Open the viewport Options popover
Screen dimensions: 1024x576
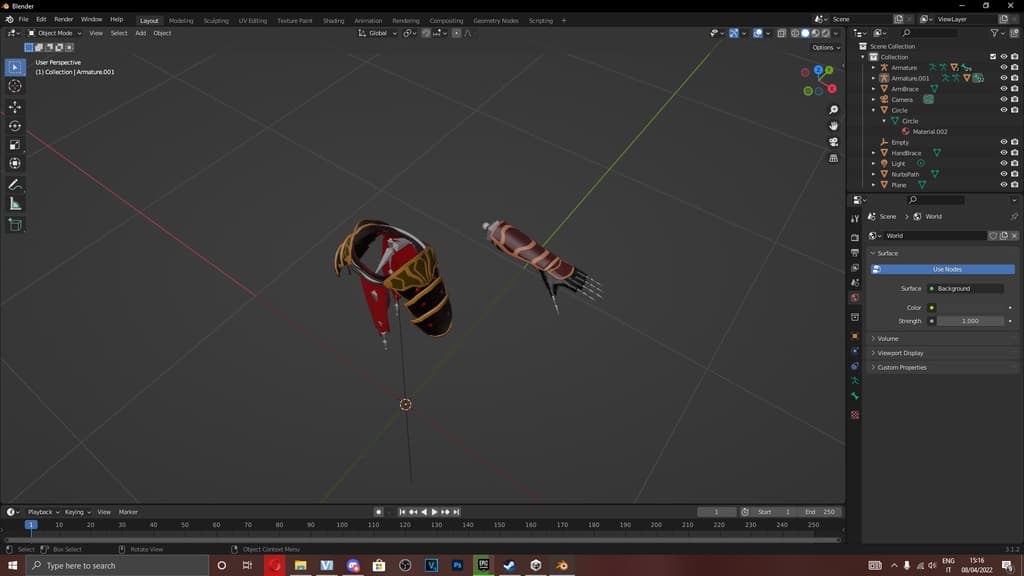[x=824, y=47]
